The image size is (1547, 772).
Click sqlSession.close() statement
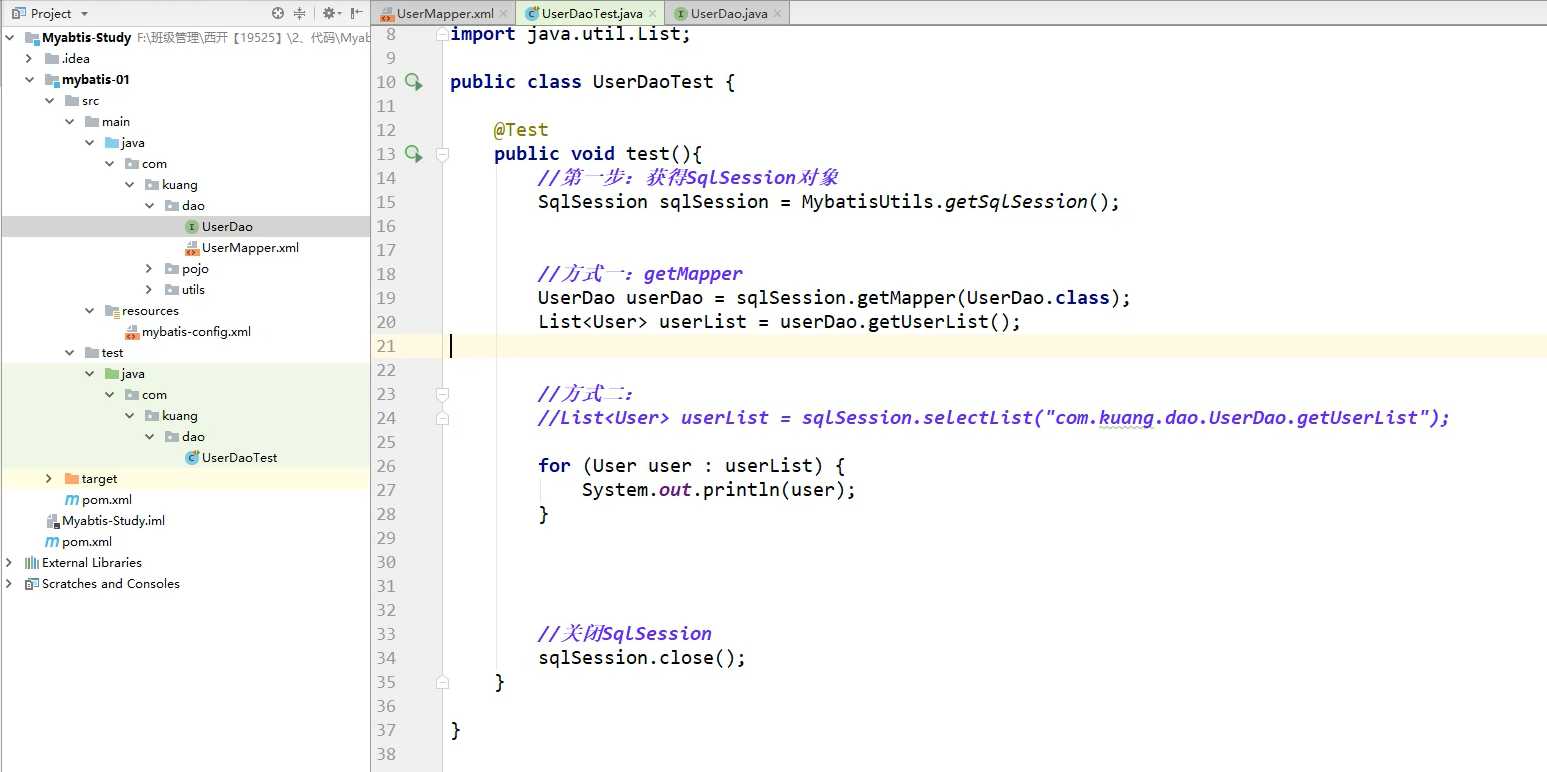click(x=642, y=658)
